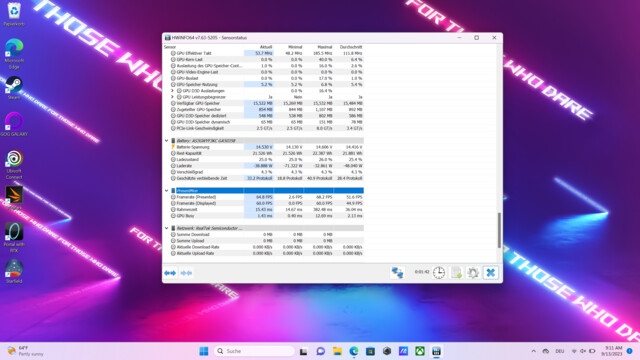Click the Durchschnitt column header
640x360 pixels.
[351, 47]
